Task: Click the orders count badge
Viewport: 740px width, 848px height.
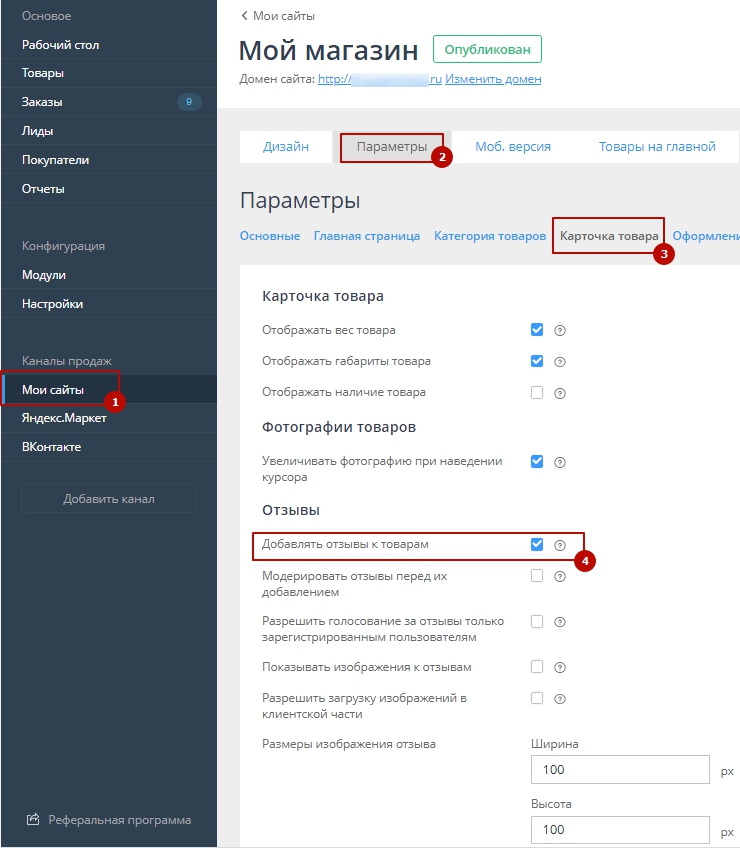Action: [x=189, y=101]
